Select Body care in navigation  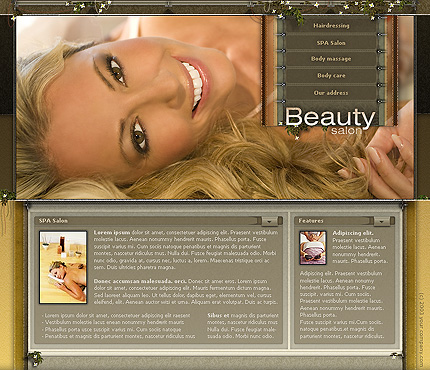[x=331, y=76]
